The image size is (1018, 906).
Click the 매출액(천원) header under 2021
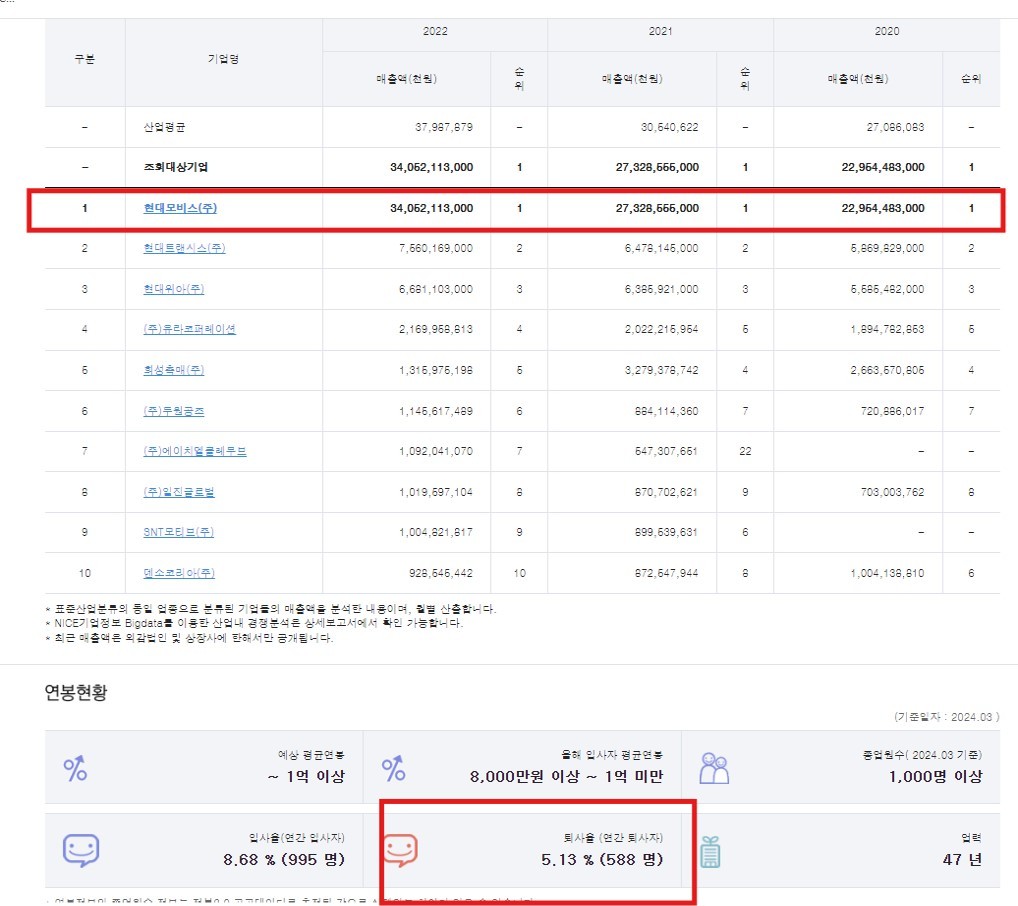632,79
